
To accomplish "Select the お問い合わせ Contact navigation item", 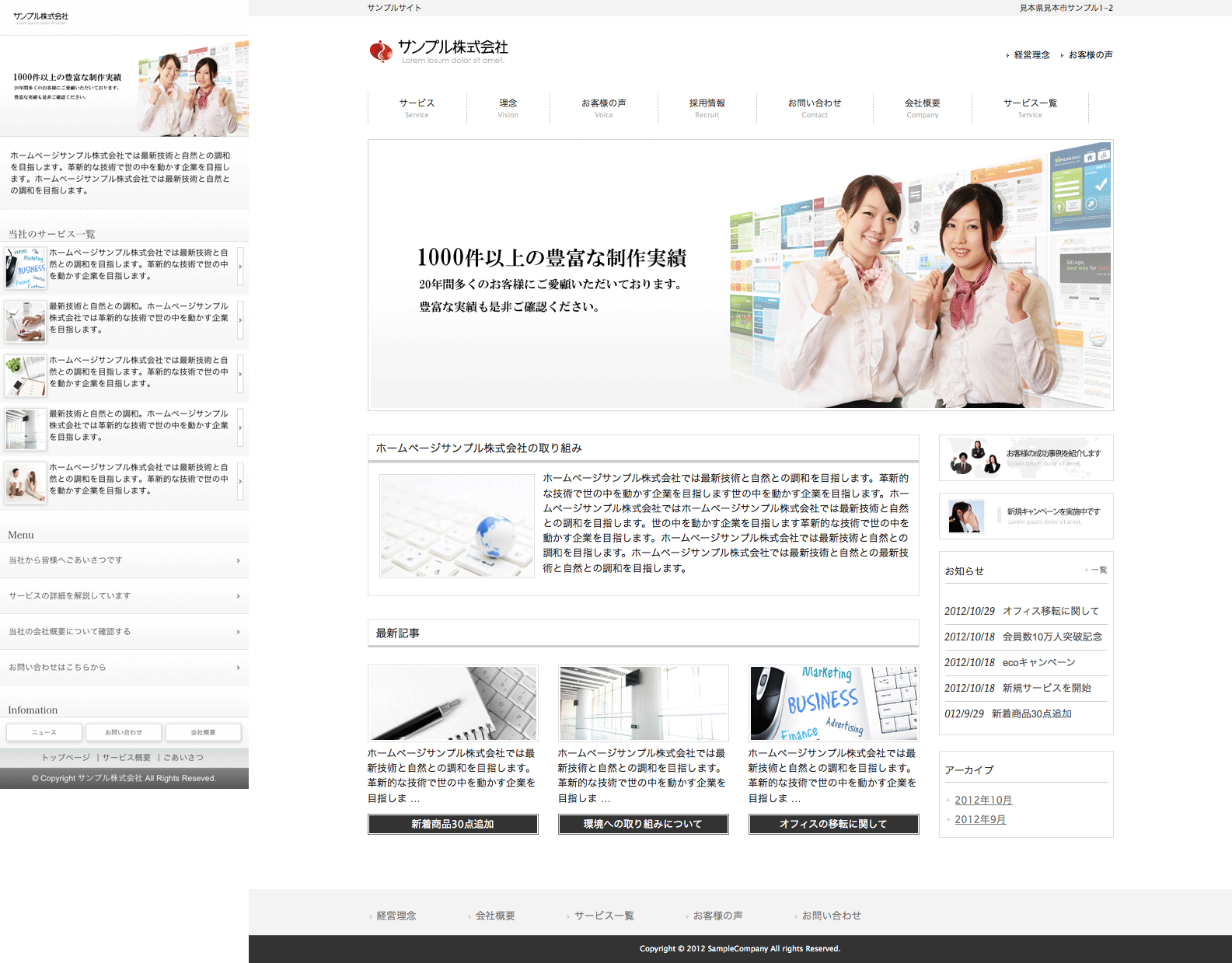I will pos(814,108).
